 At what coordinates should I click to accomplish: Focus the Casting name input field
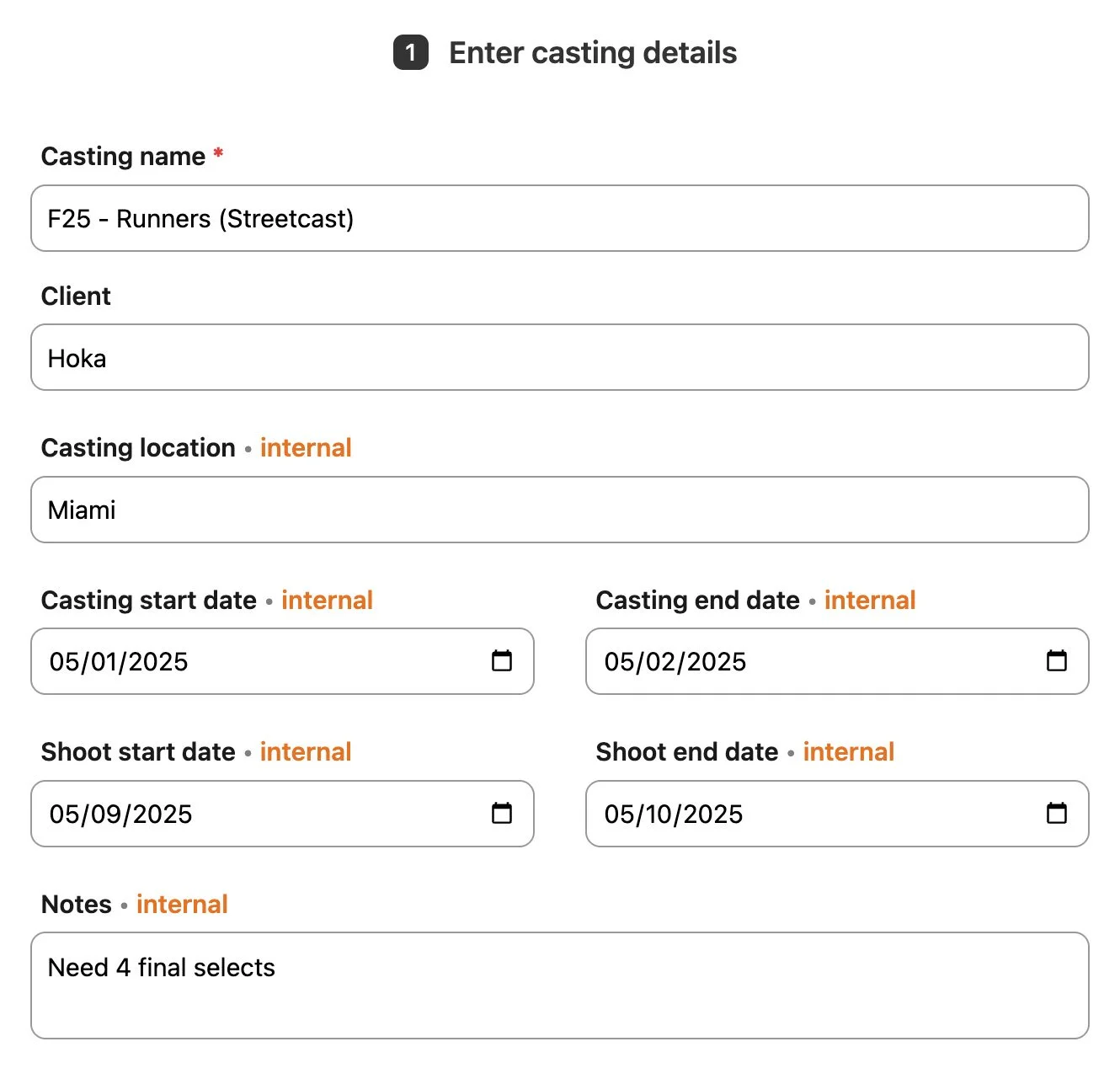pyautogui.click(x=559, y=219)
